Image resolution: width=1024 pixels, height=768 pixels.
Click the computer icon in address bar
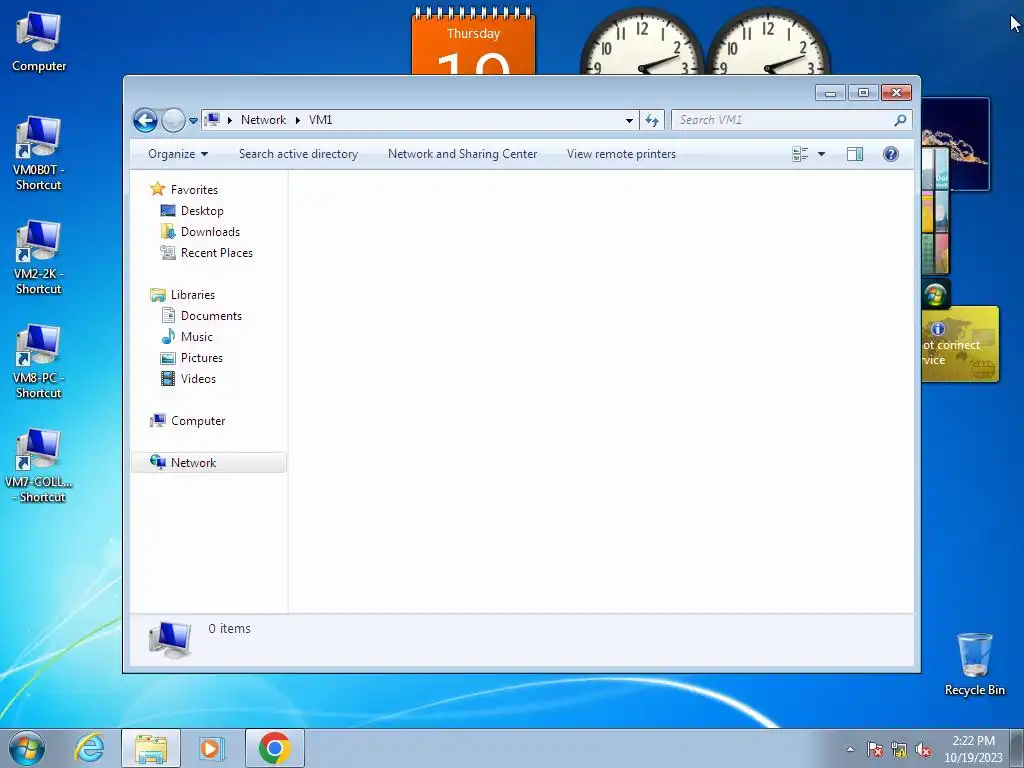pyautogui.click(x=212, y=120)
